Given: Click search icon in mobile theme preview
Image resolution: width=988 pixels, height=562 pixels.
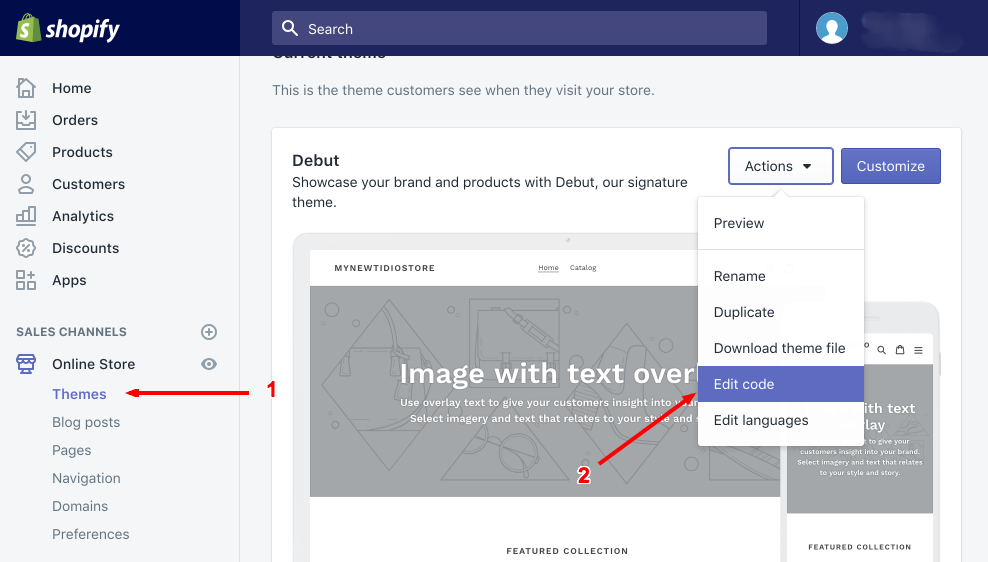Looking at the screenshot, I should (882, 350).
